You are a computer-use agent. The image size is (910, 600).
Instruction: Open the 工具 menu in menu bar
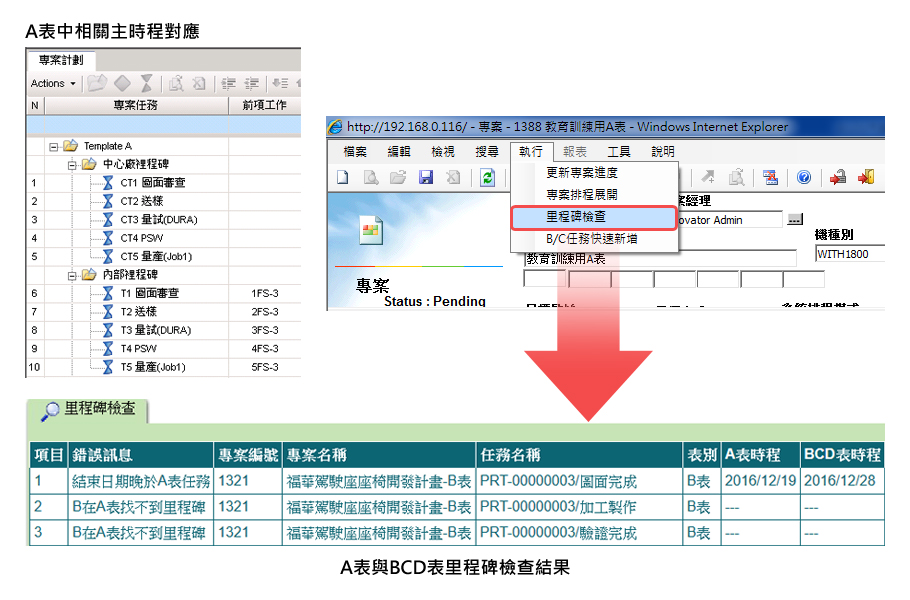(619, 152)
